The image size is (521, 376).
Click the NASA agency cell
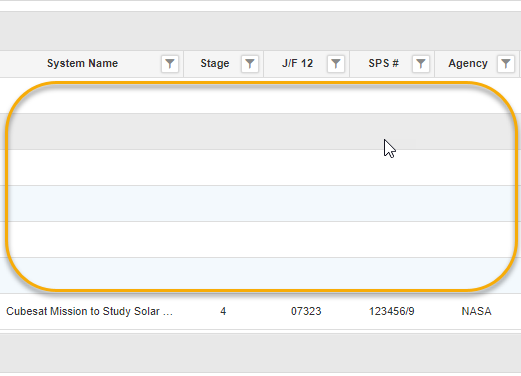(476, 311)
